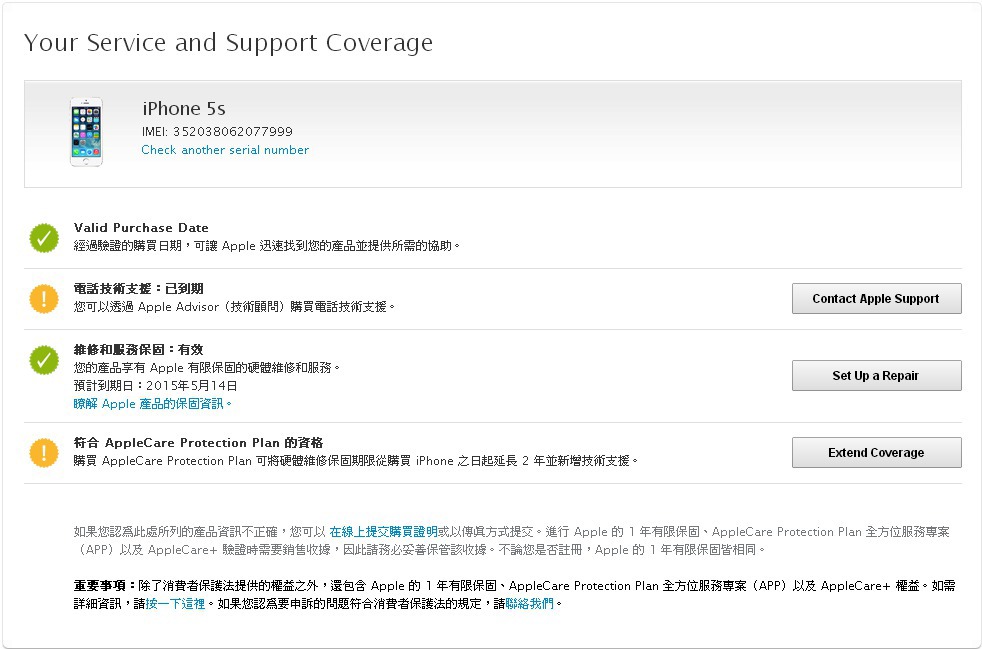Click the 維修和服務保固：有效 status heading
Image resolution: width=982 pixels, height=649 pixels.
pos(138,350)
